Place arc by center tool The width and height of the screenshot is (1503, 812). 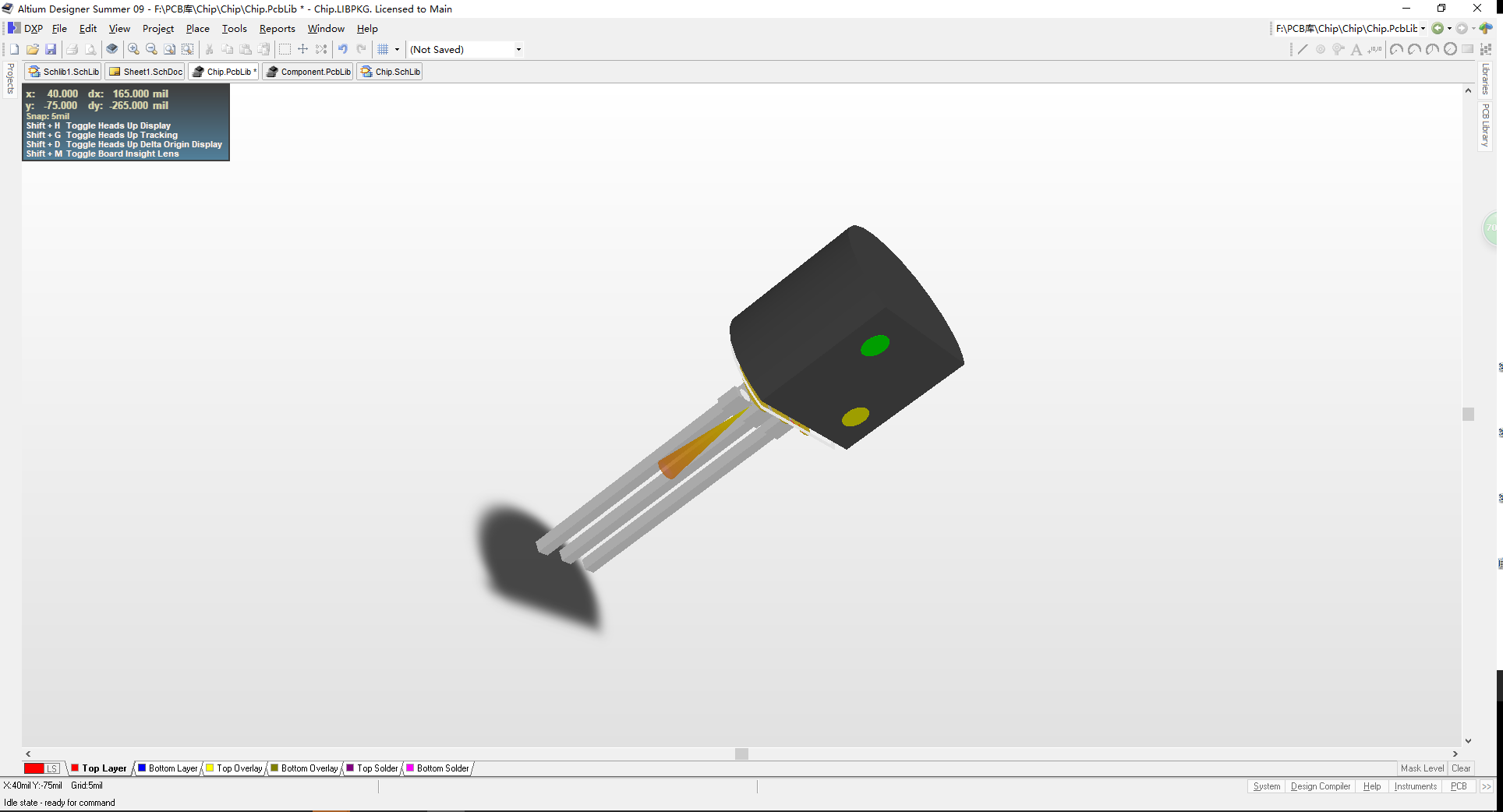point(1396,49)
